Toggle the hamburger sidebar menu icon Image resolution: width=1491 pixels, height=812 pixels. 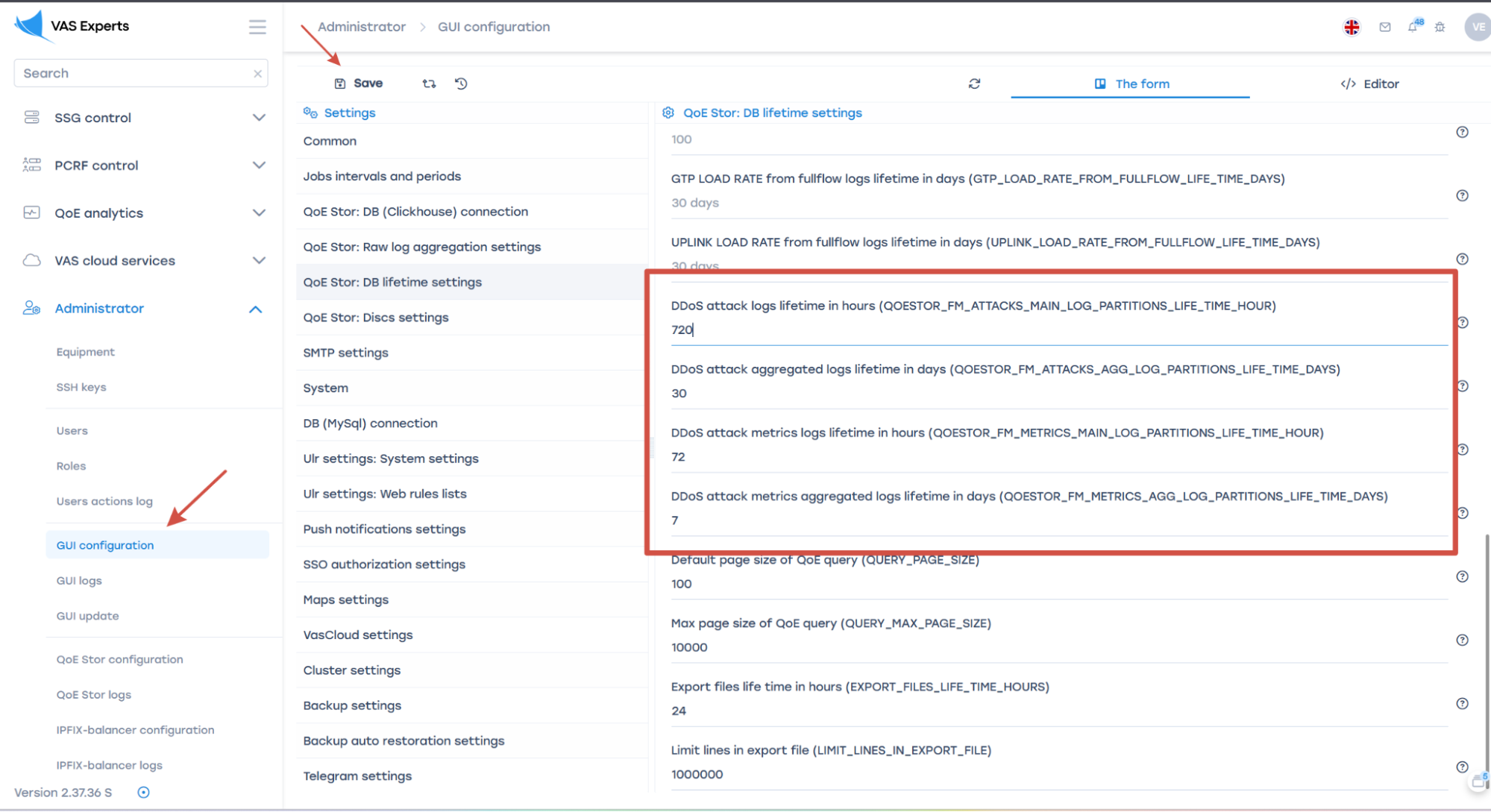point(257,27)
